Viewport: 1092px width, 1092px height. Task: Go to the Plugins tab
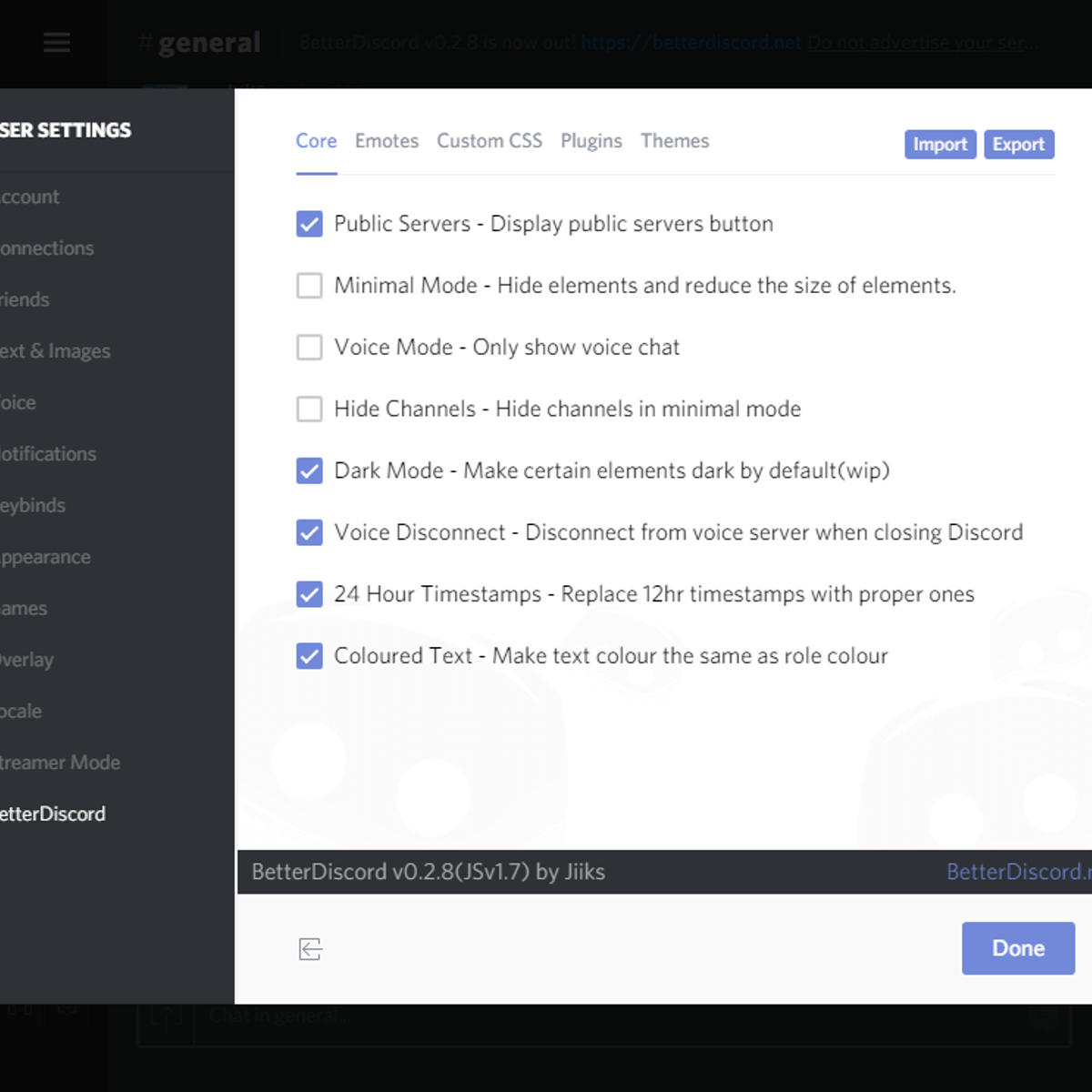tap(591, 141)
